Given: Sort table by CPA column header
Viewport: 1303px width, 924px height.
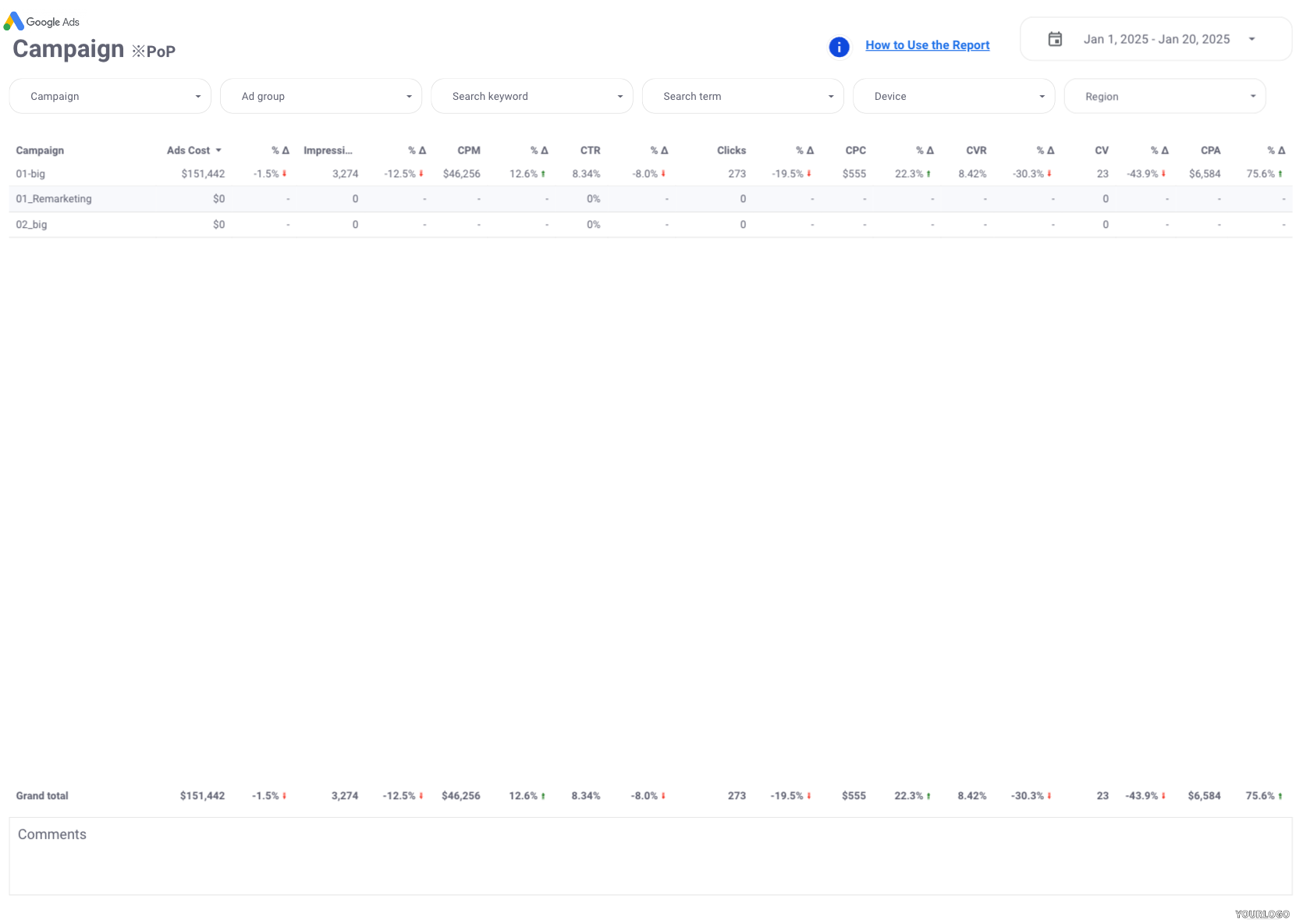Looking at the screenshot, I should 1210,151.
